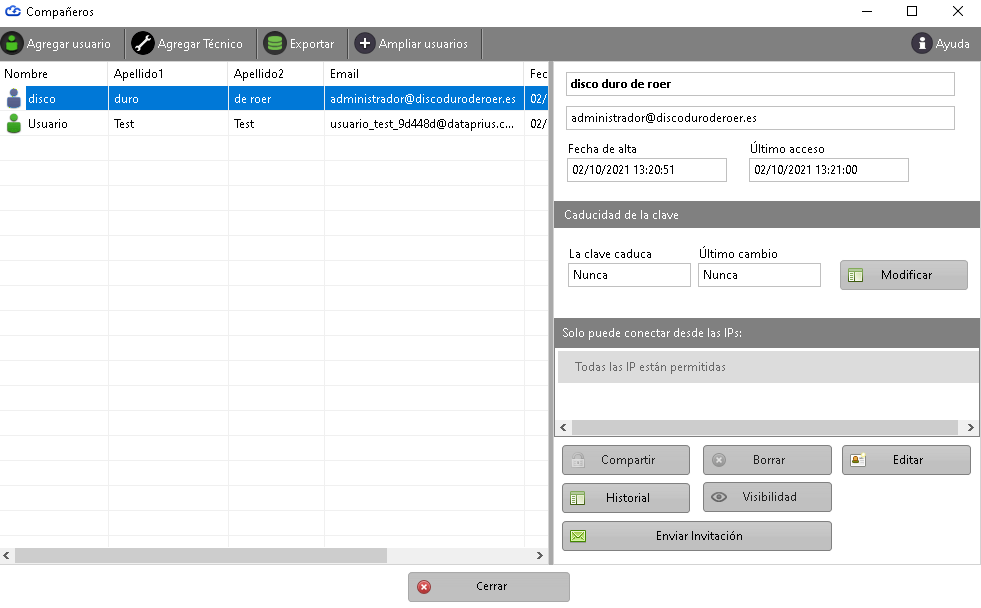981x608 pixels.
Task: Minimize the Compañeros window
Action: 867,11
